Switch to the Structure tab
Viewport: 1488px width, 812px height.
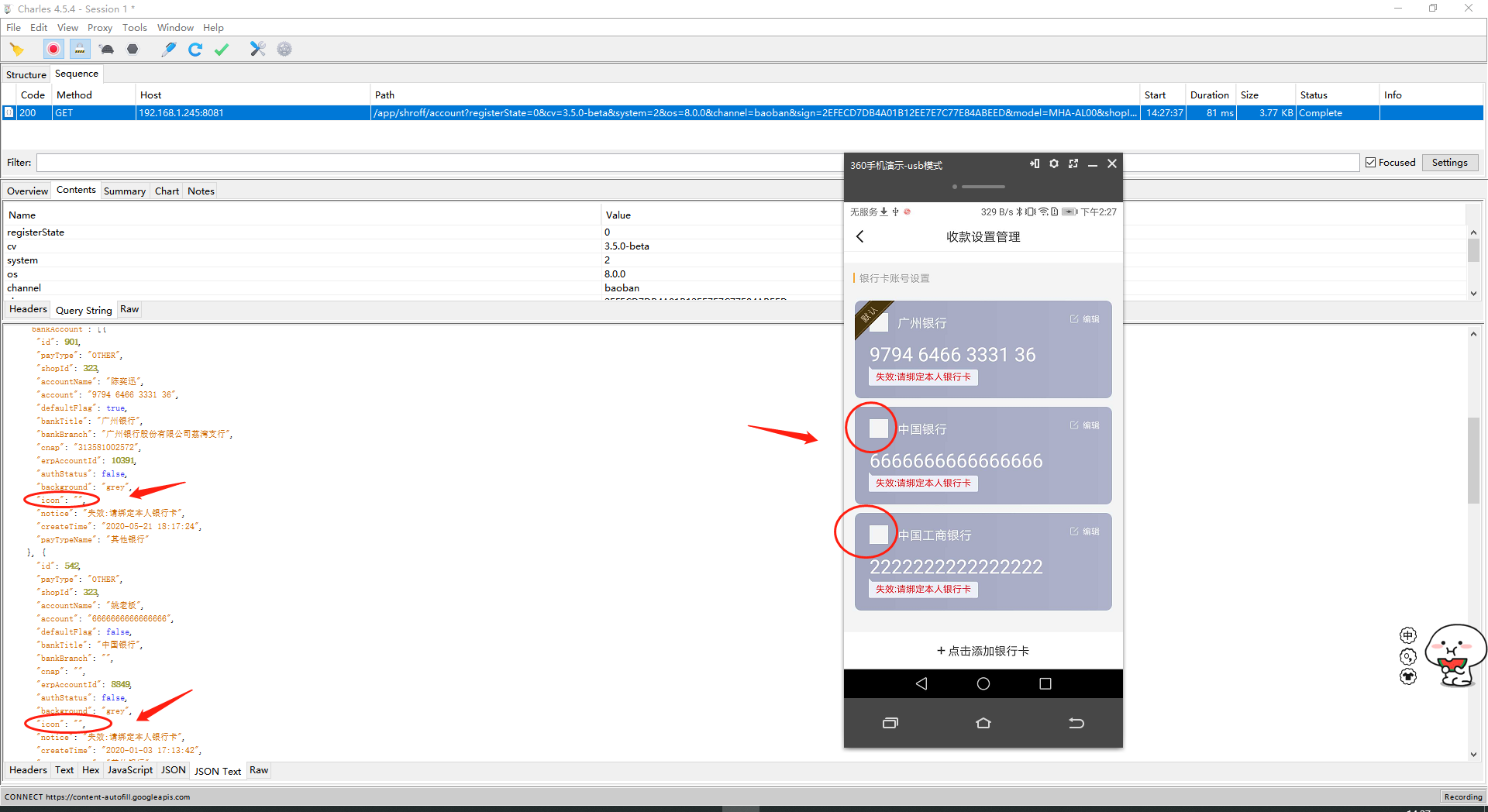coord(26,75)
